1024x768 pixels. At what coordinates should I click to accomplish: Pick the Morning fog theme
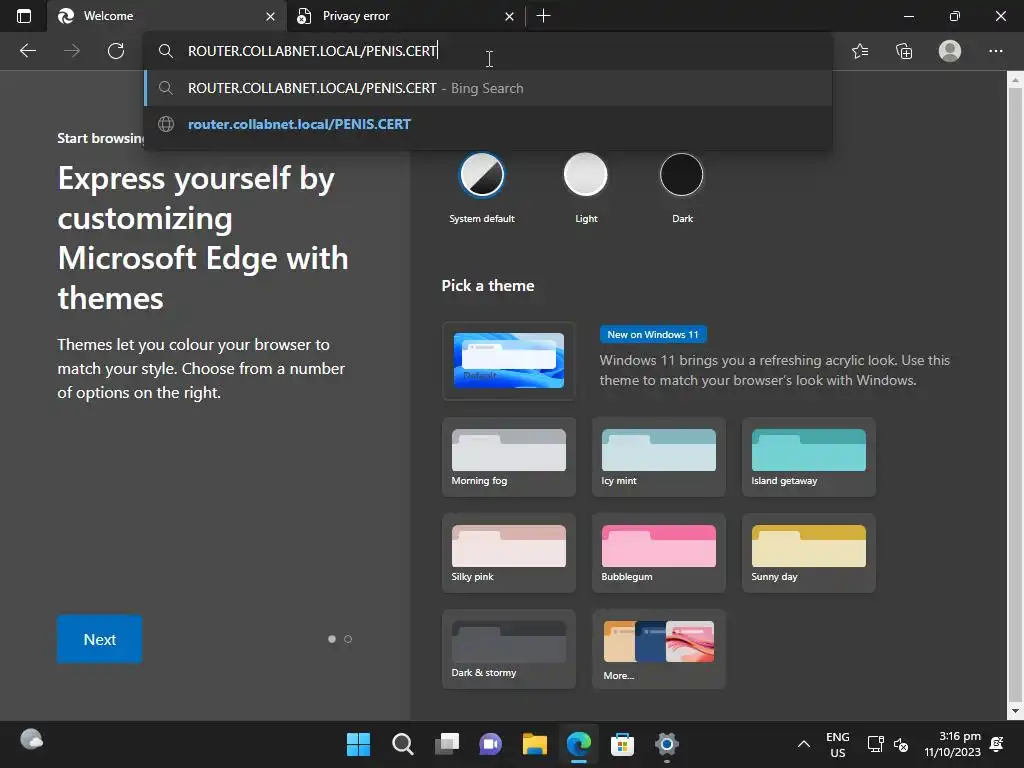[x=509, y=457]
